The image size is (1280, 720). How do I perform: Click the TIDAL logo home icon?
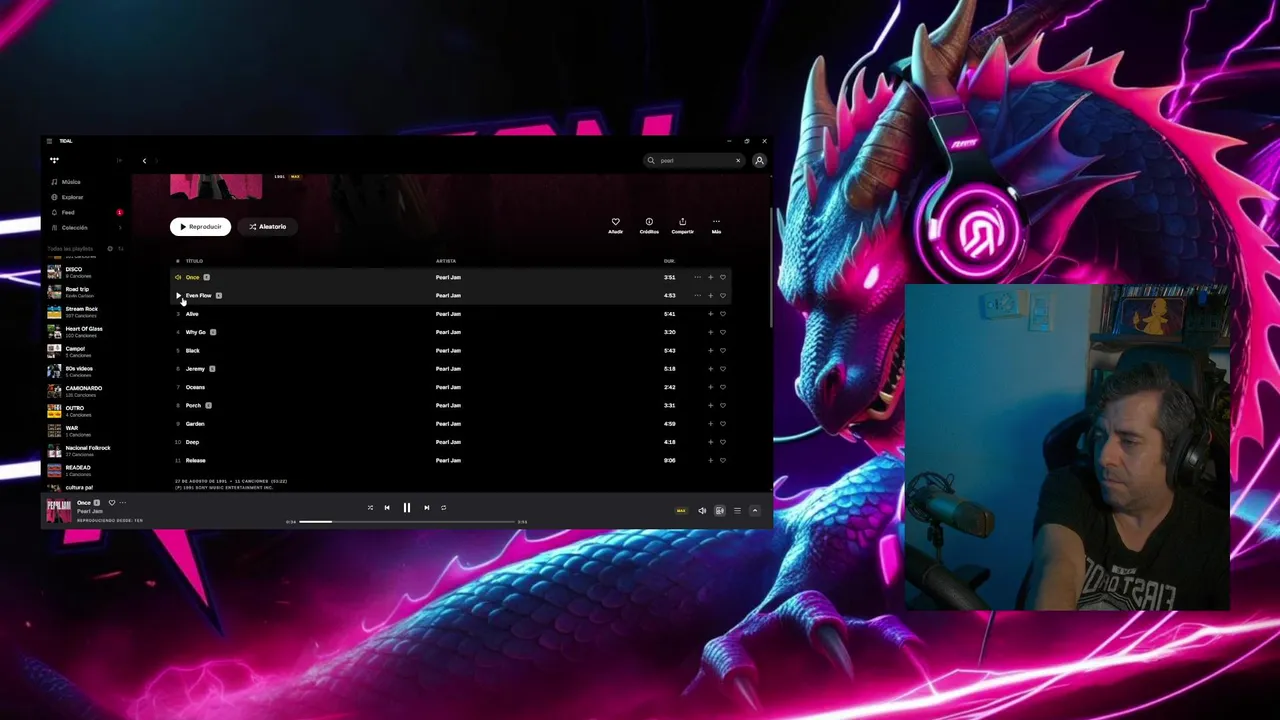point(54,160)
